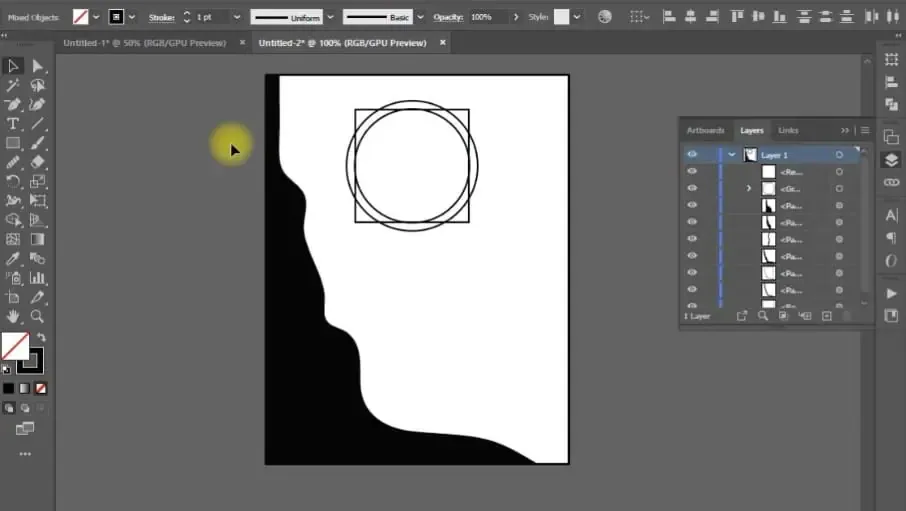Viewport: 906px width, 511px height.
Task: Click the Locate Object magnifier in Layers panel
Action: [x=763, y=316]
